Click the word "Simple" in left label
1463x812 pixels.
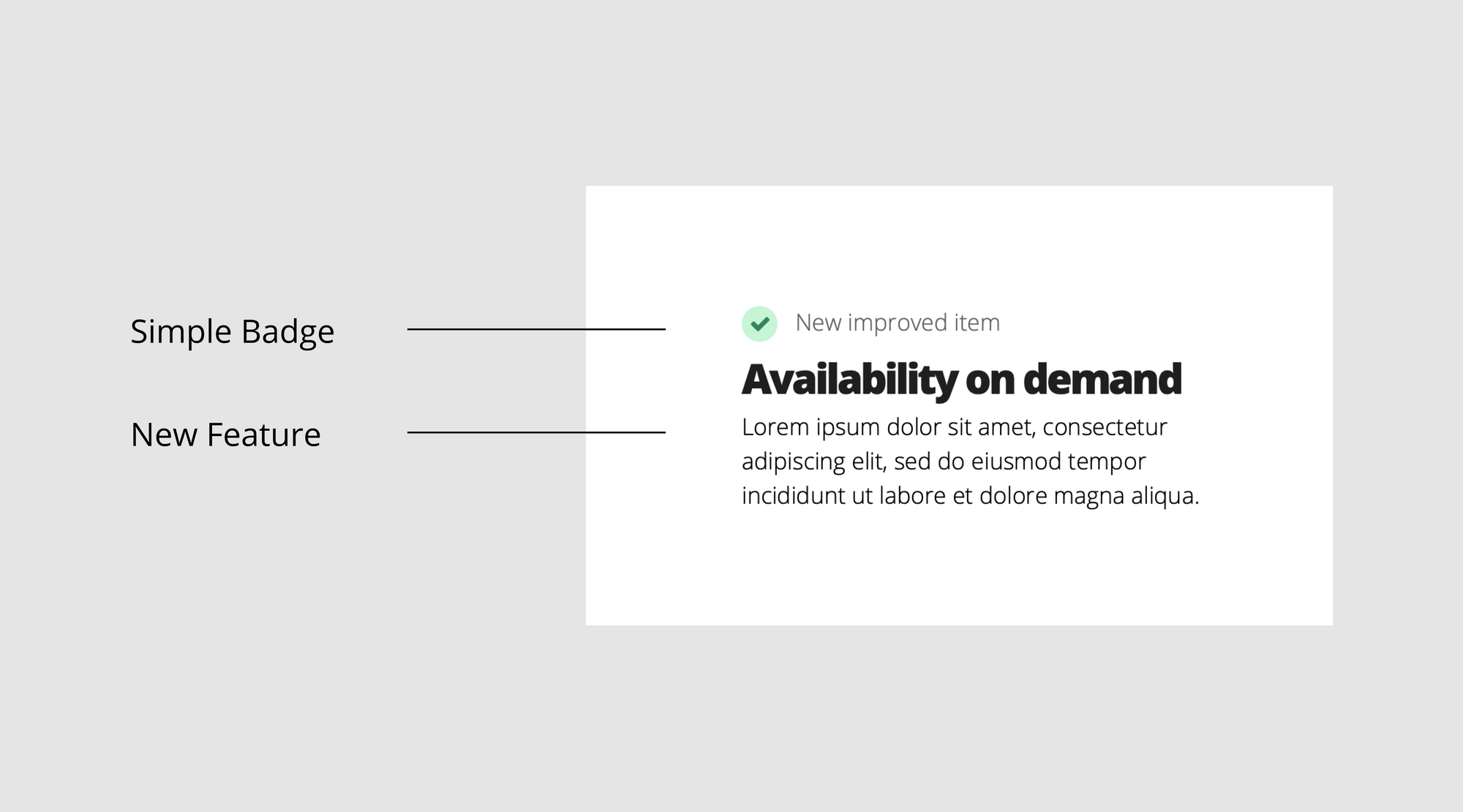tap(181, 332)
